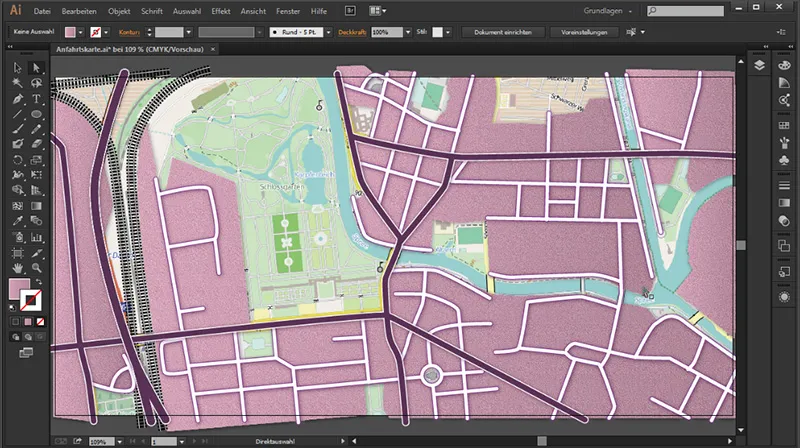Open the Effekt menu
Screen dimensions: 800x448
(221, 11)
